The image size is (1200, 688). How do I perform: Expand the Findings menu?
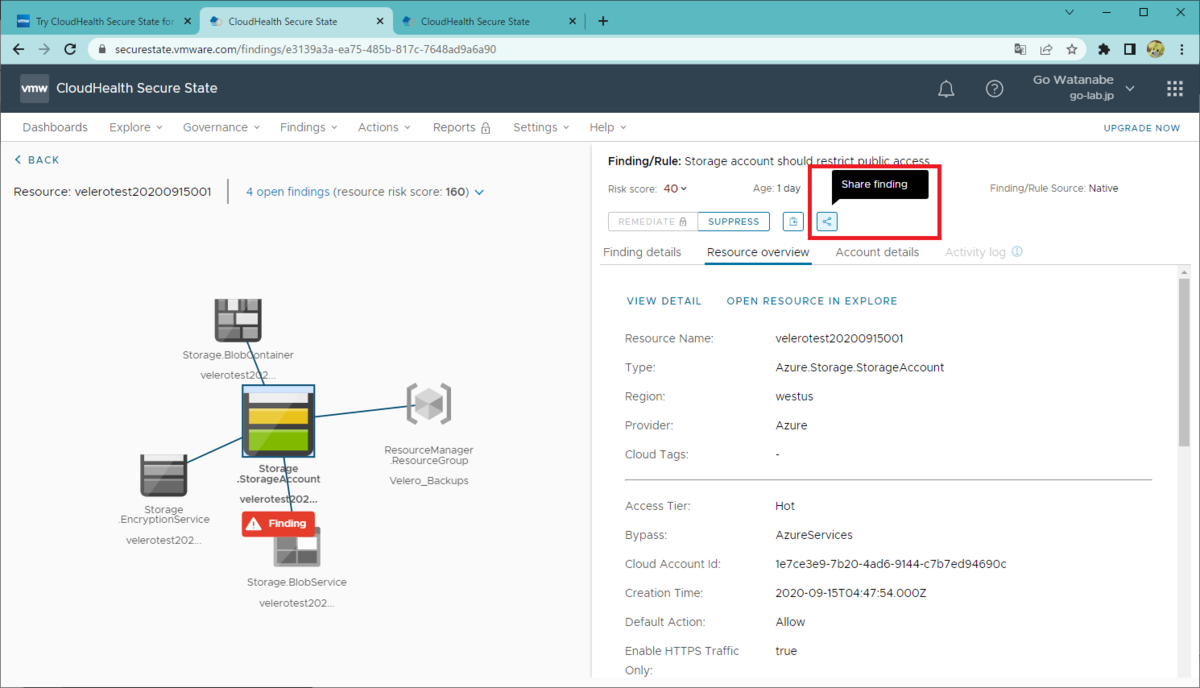point(308,127)
